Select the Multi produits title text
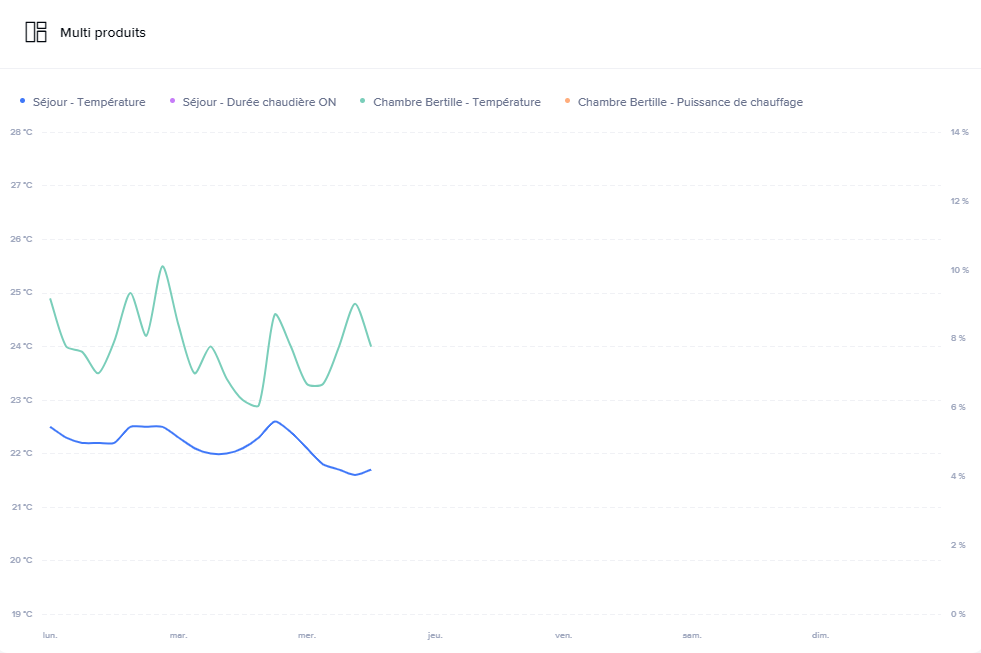The height and width of the screenshot is (653, 981). (x=102, y=33)
